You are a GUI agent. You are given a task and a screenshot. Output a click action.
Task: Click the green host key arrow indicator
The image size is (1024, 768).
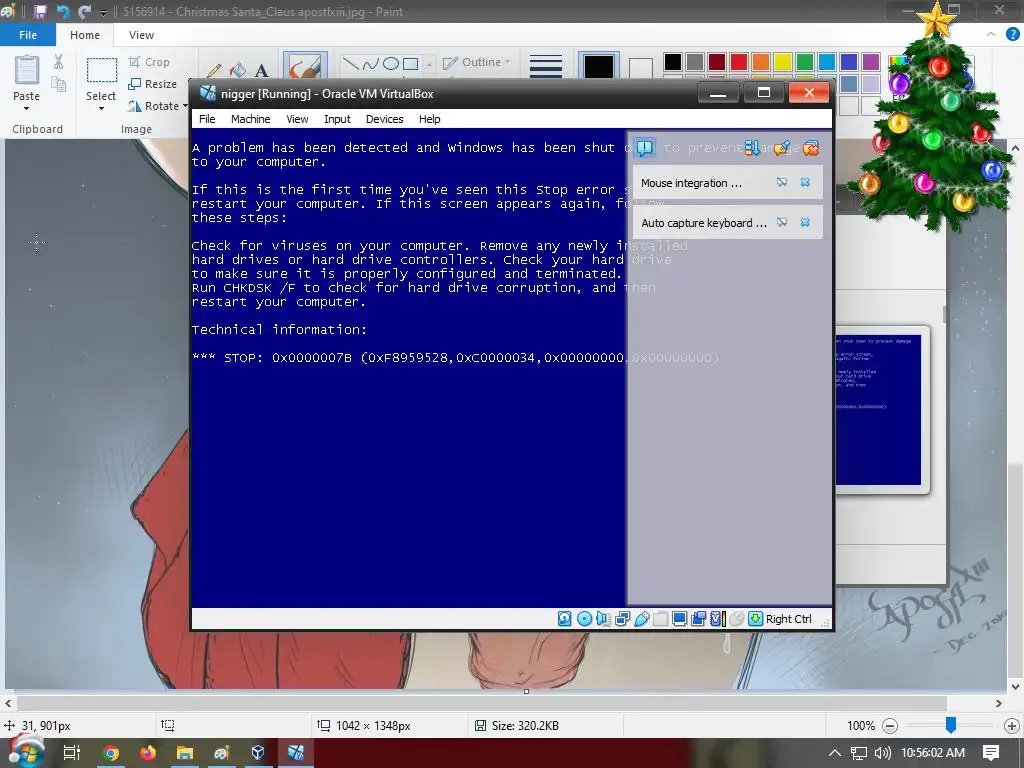tap(755, 618)
